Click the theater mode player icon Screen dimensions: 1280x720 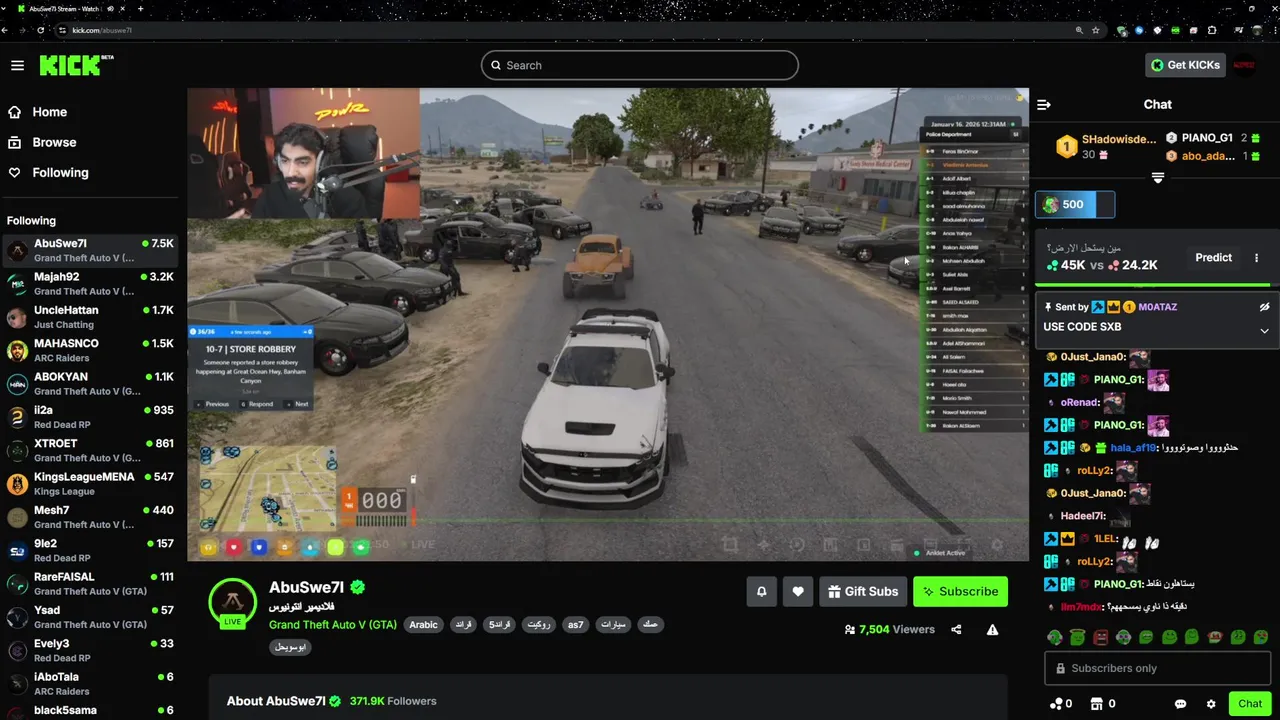(x=930, y=545)
